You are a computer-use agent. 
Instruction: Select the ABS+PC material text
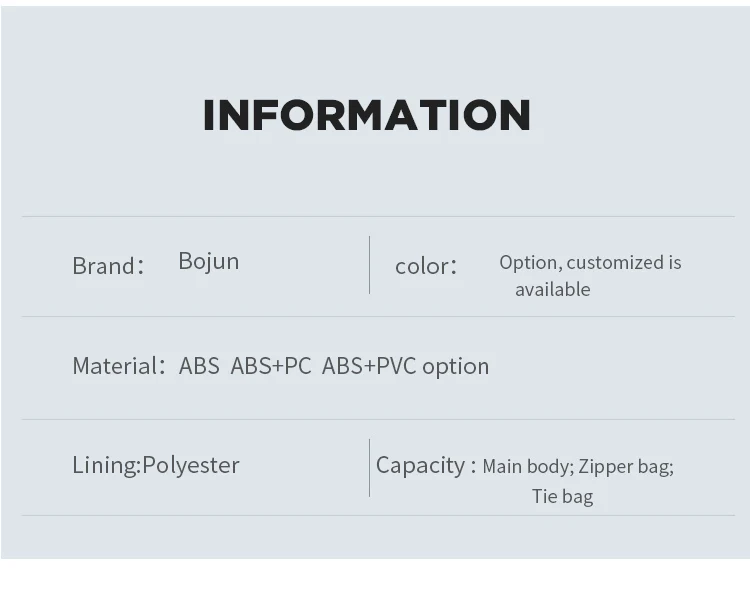tap(271, 366)
